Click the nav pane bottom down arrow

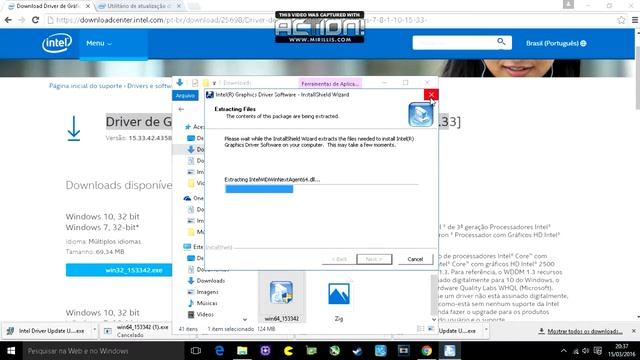click(244, 319)
